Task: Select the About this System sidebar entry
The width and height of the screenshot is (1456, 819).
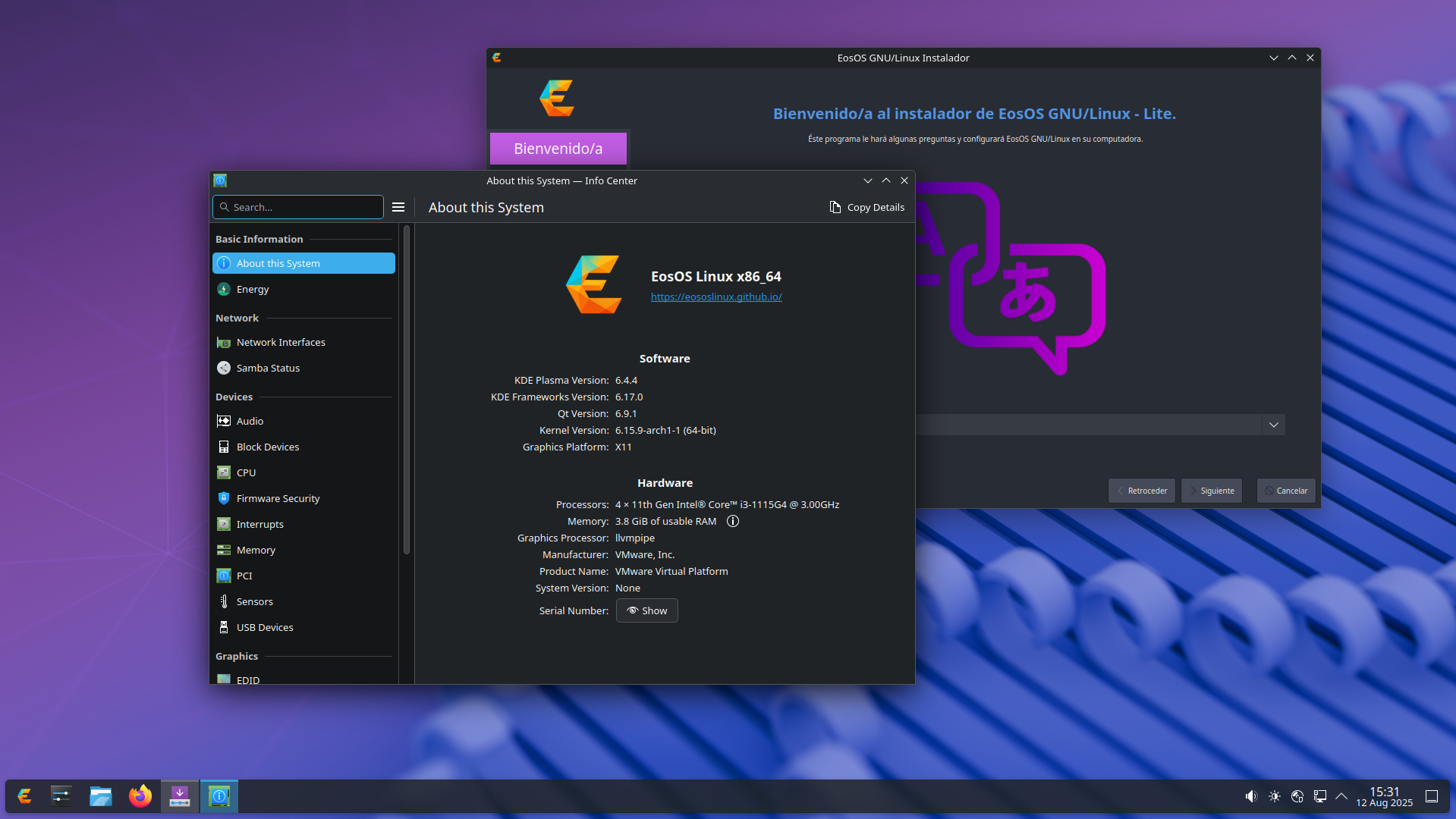Action: pyautogui.click(x=278, y=263)
